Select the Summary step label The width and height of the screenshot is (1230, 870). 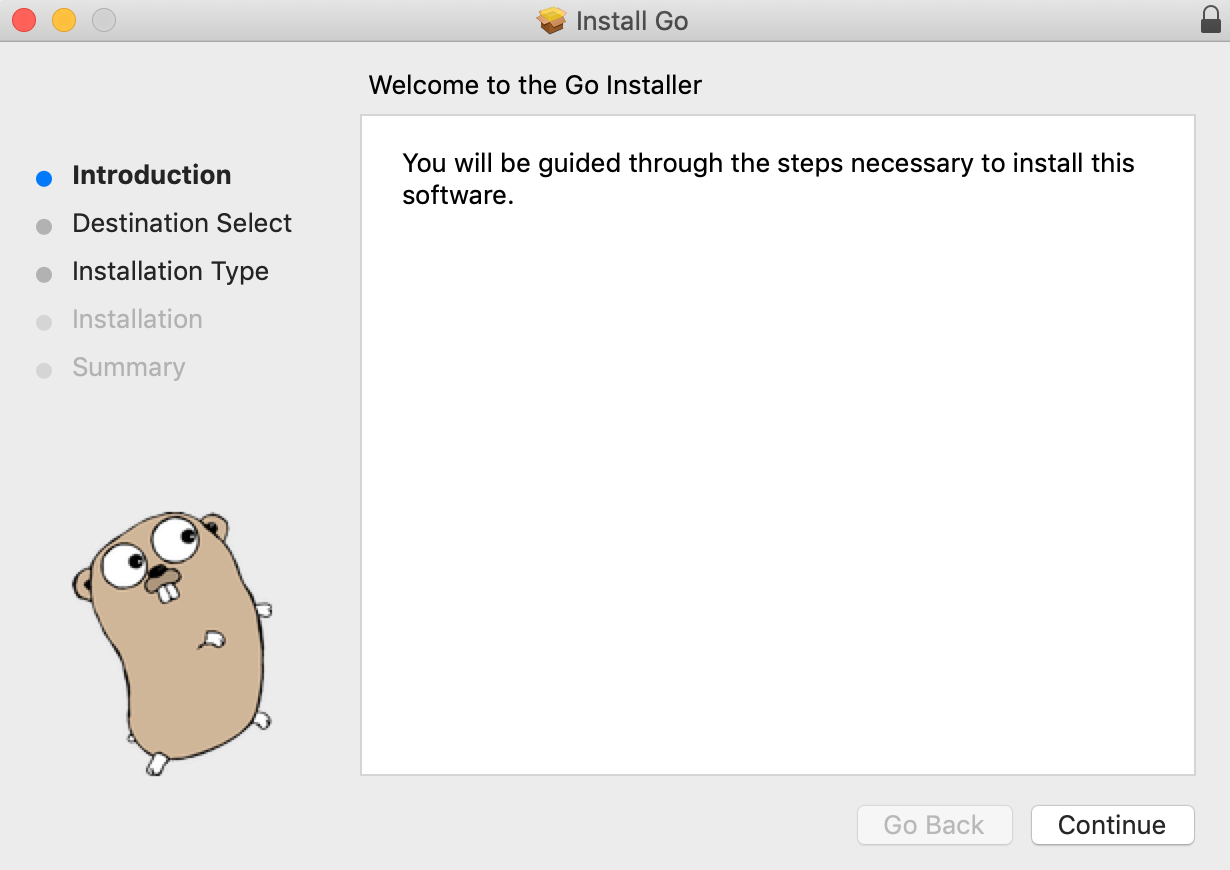tap(128, 367)
